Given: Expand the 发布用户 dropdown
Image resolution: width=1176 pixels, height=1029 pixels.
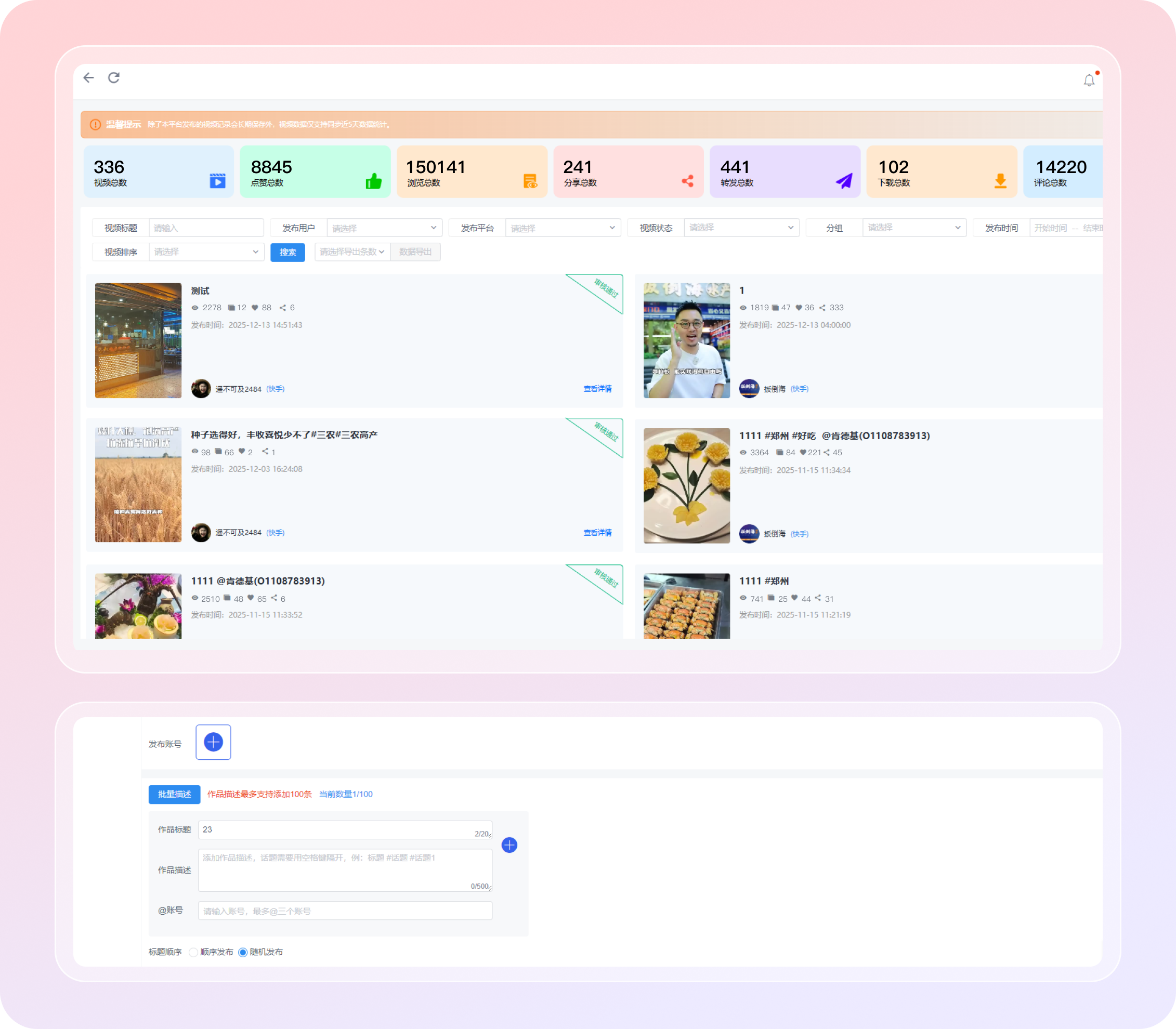Looking at the screenshot, I should [384, 228].
